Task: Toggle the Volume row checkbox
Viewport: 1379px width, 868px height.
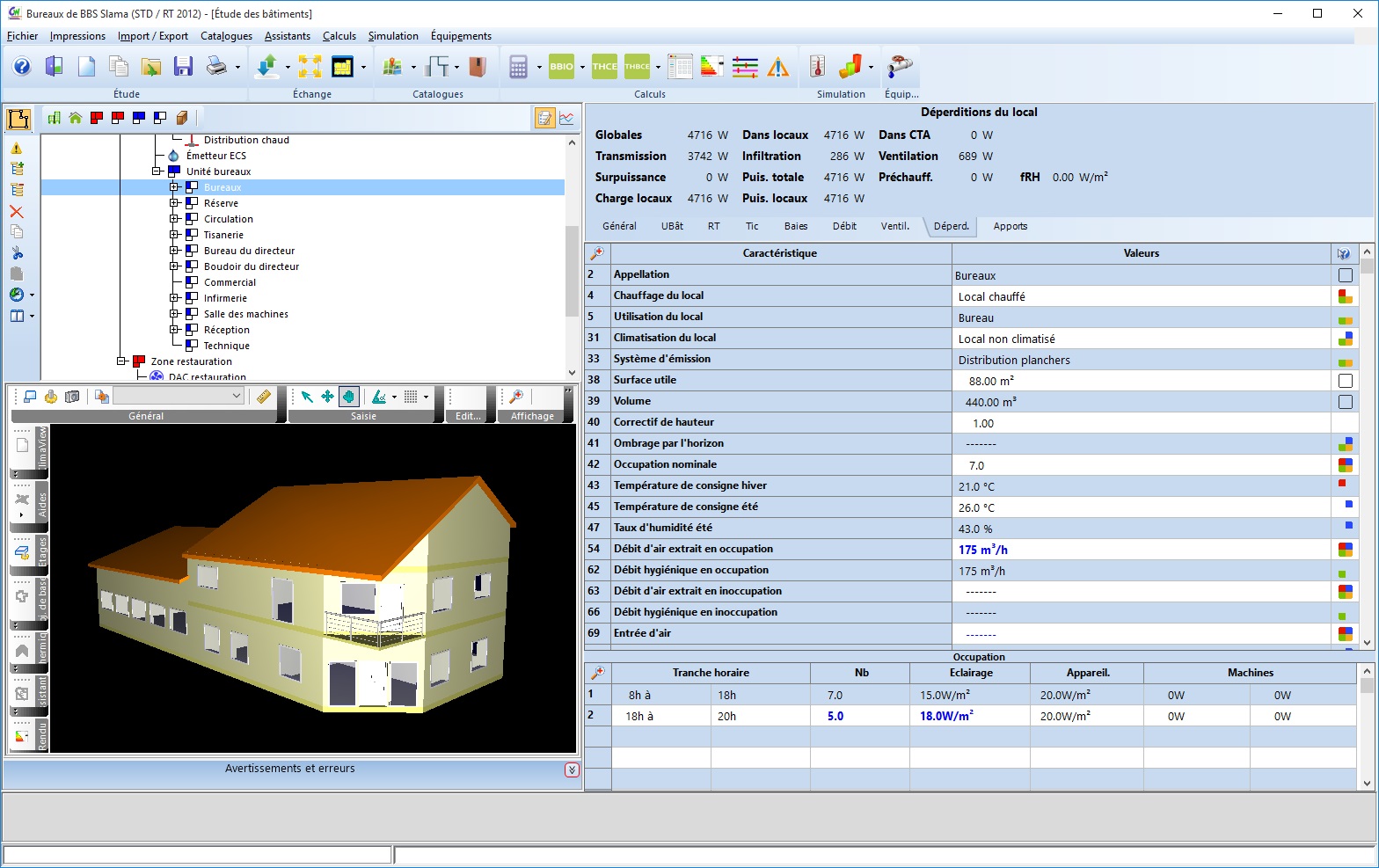Action: click(x=1345, y=402)
